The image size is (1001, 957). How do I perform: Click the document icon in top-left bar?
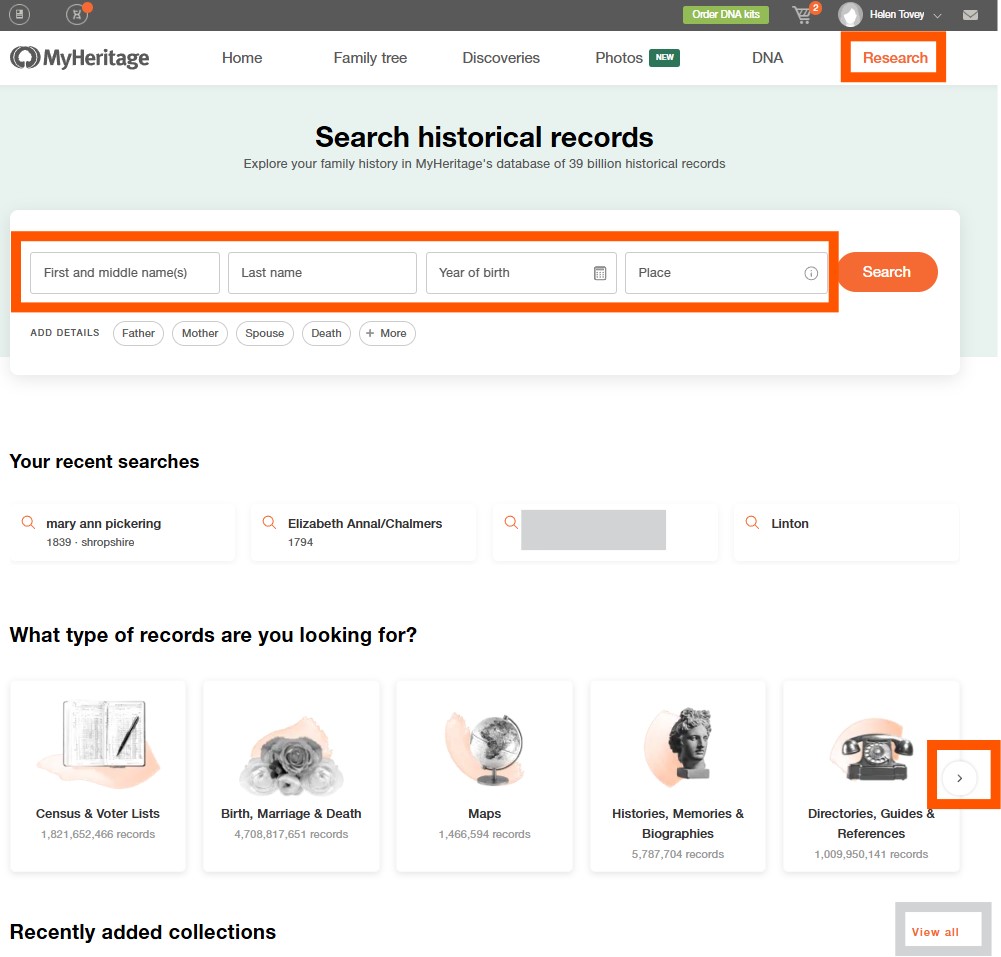[19, 15]
